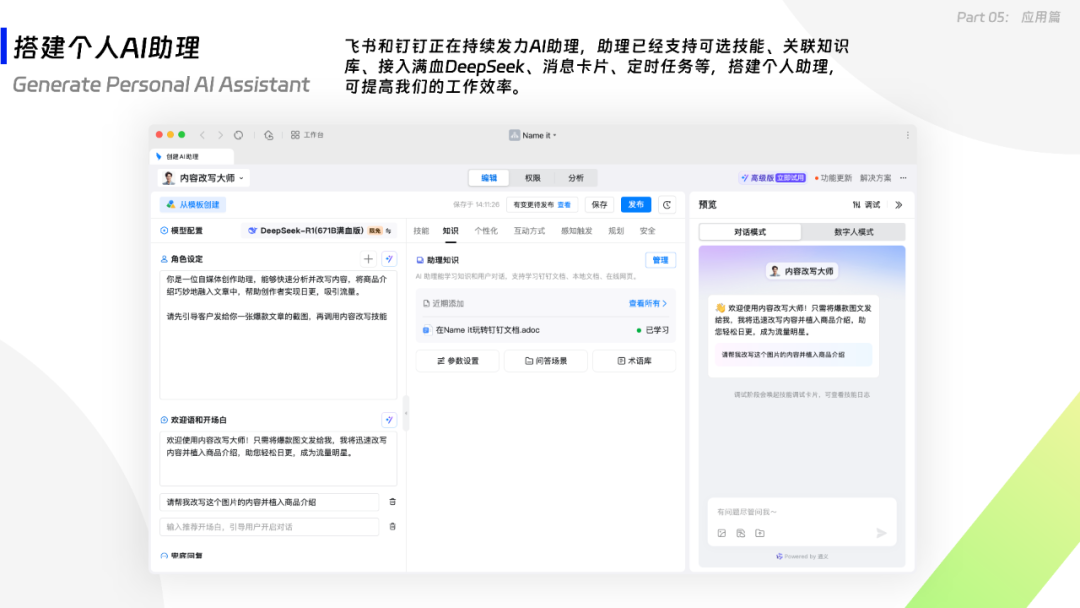Open 问答场景 button

(546, 361)
